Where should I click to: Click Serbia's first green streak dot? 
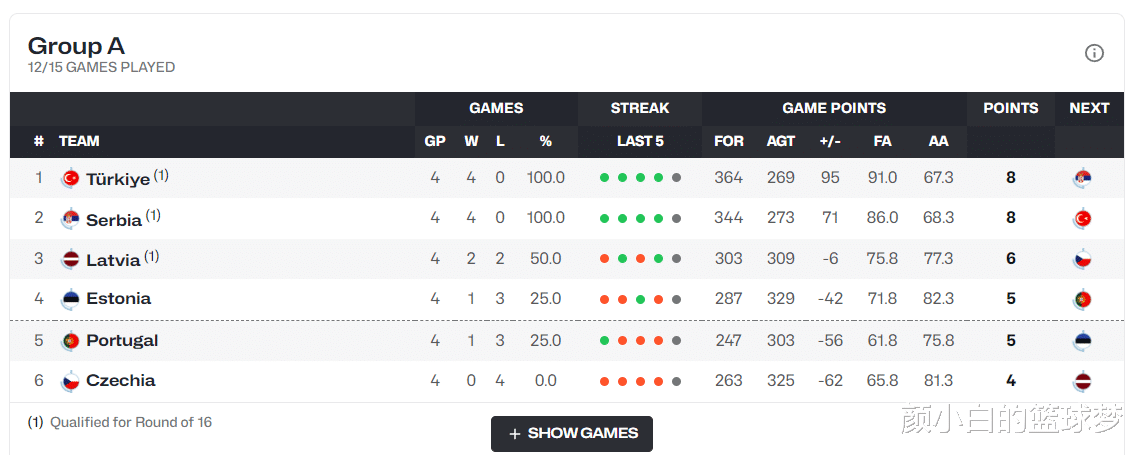[x=604, y=218]
